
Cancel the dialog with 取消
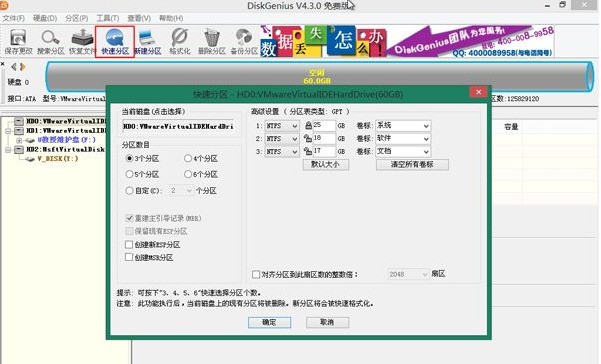click(x=327, y=322)
